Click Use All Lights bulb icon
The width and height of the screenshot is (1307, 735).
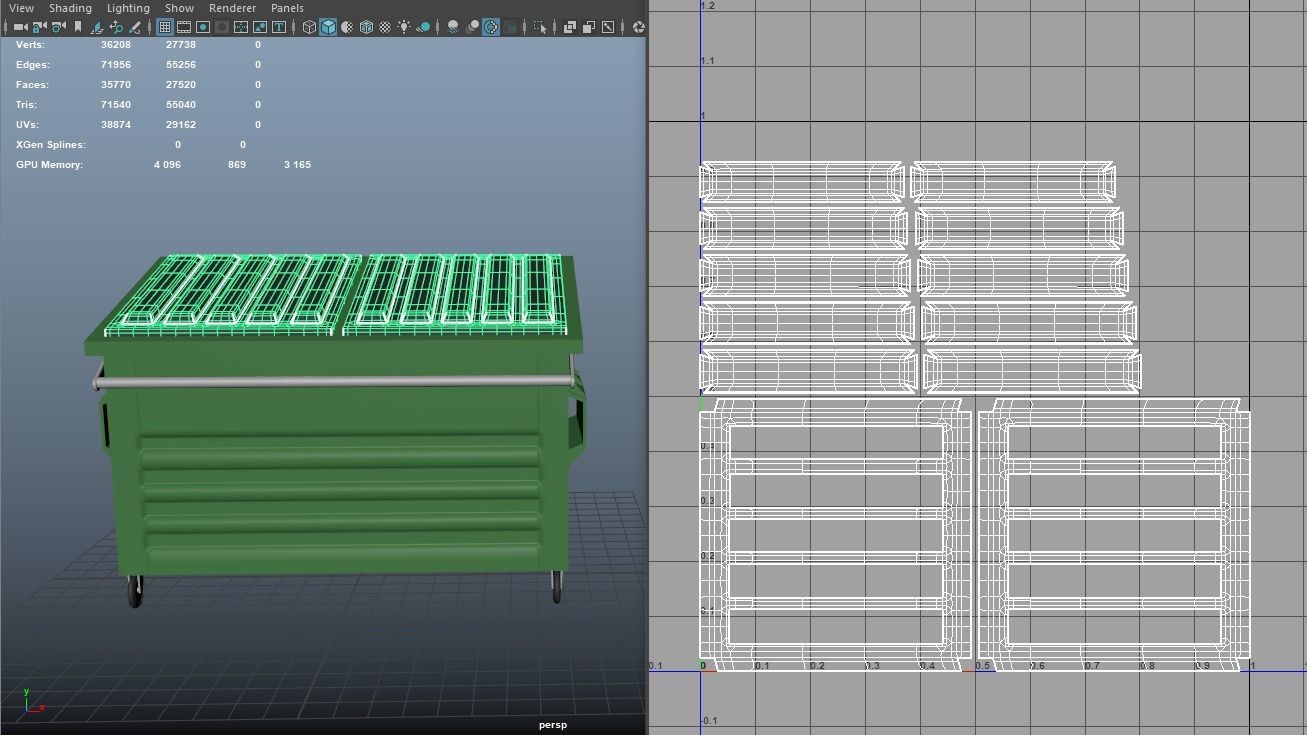[x=405, y=27]
